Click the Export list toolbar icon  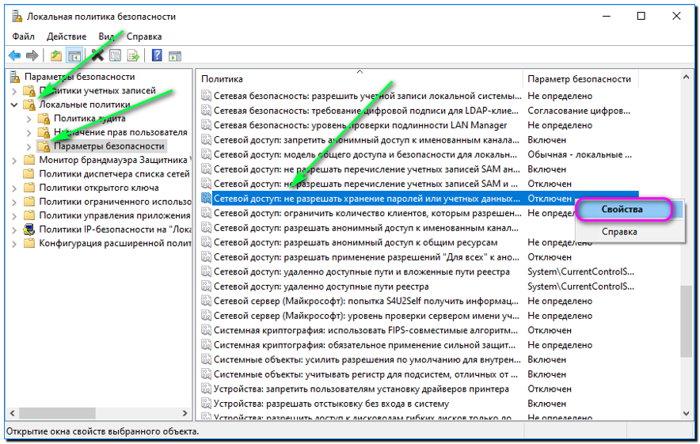click(133, 56)
